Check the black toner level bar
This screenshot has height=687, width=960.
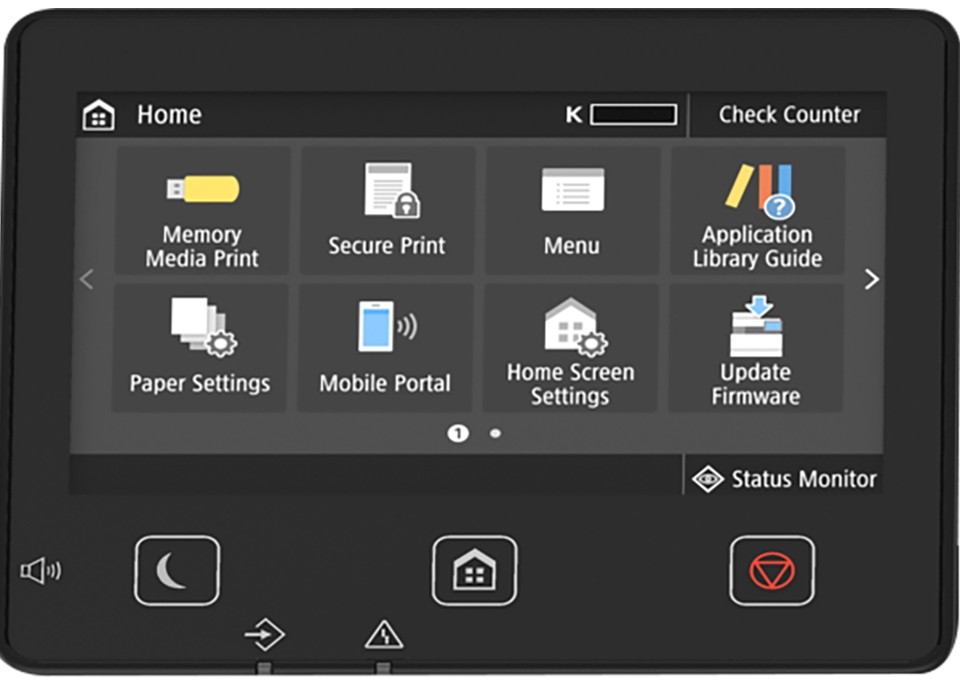coord(633,115)
